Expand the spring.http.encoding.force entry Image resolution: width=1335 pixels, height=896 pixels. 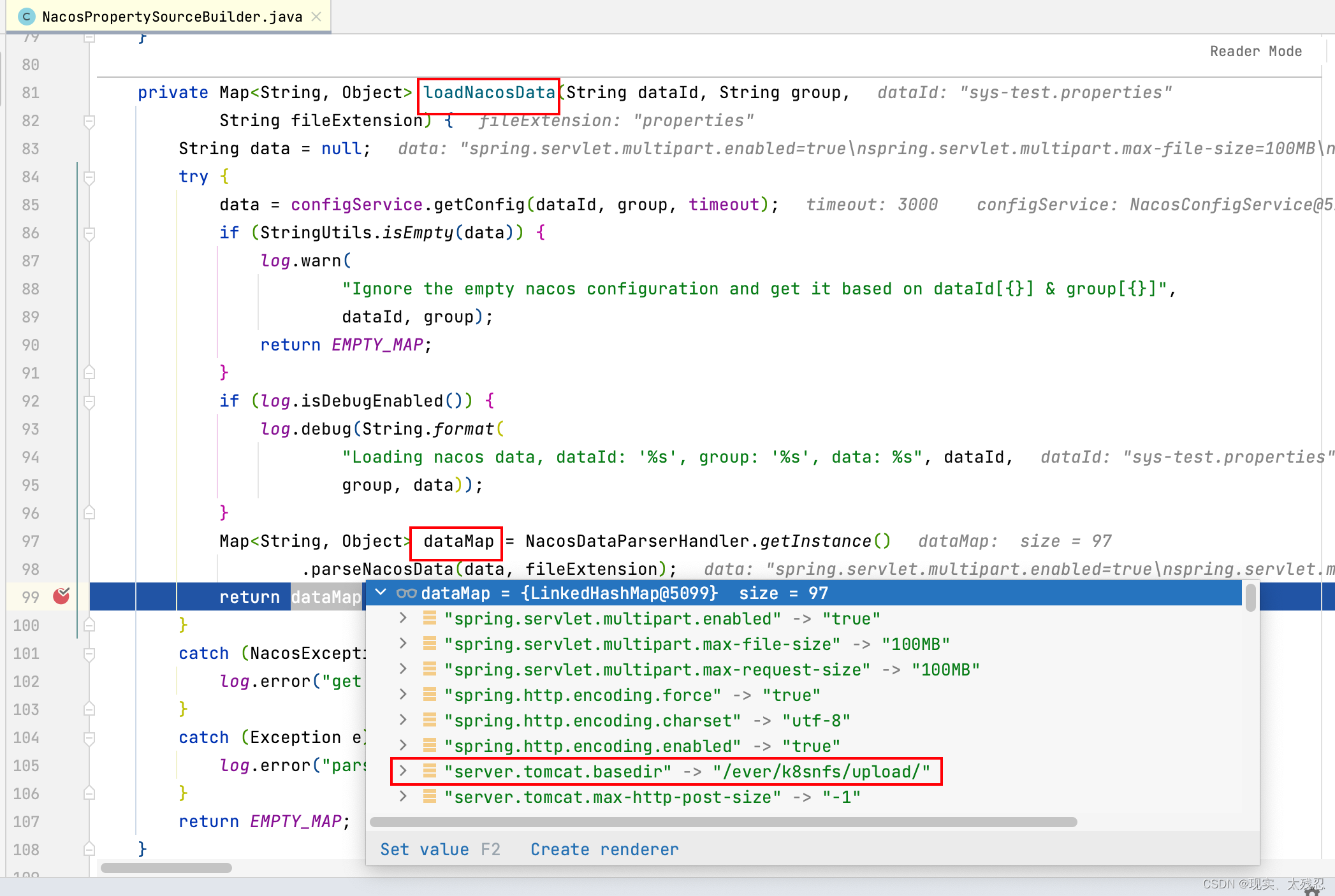[402, 695]
